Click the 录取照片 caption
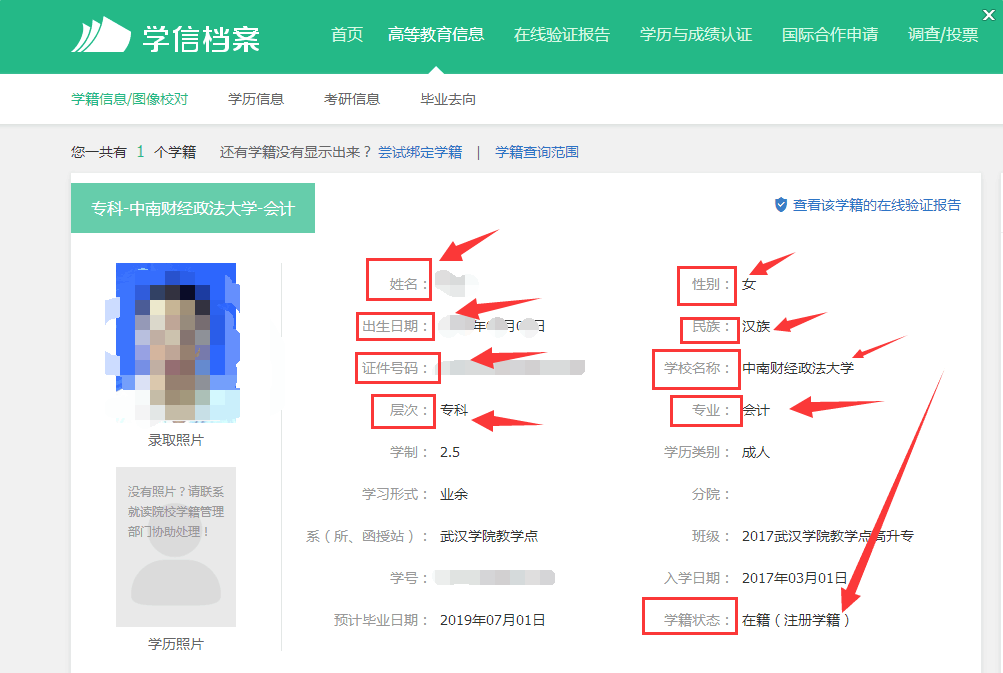This screenshot has height=673, width=1003. click(x=176, y=440)
